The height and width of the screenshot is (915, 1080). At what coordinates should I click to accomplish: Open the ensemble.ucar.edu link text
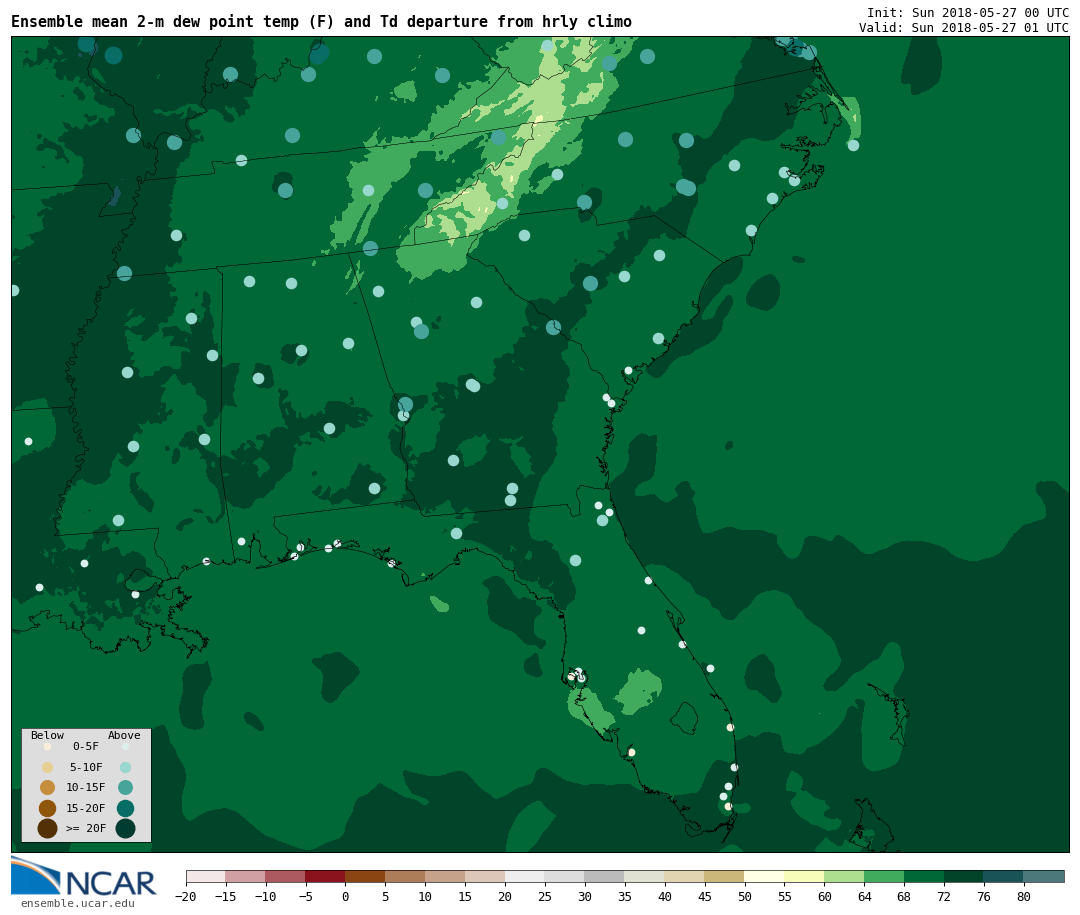(x=78, y=903)
